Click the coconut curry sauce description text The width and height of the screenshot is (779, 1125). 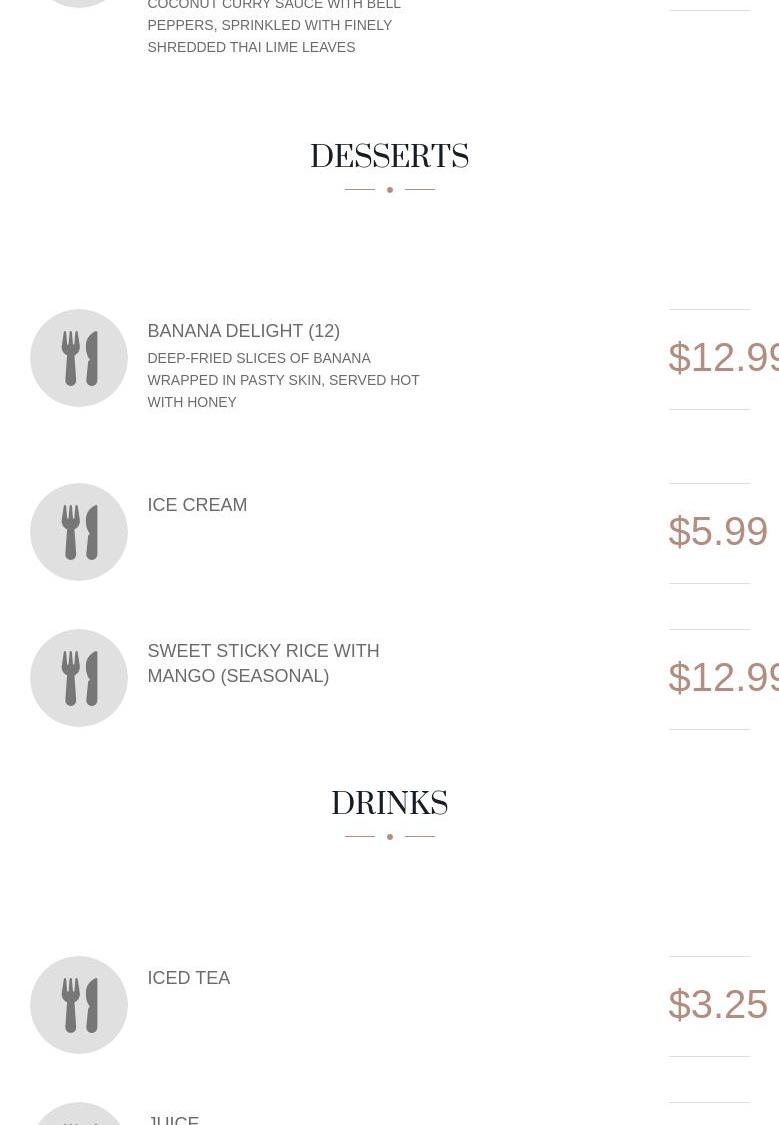(274, 25)
